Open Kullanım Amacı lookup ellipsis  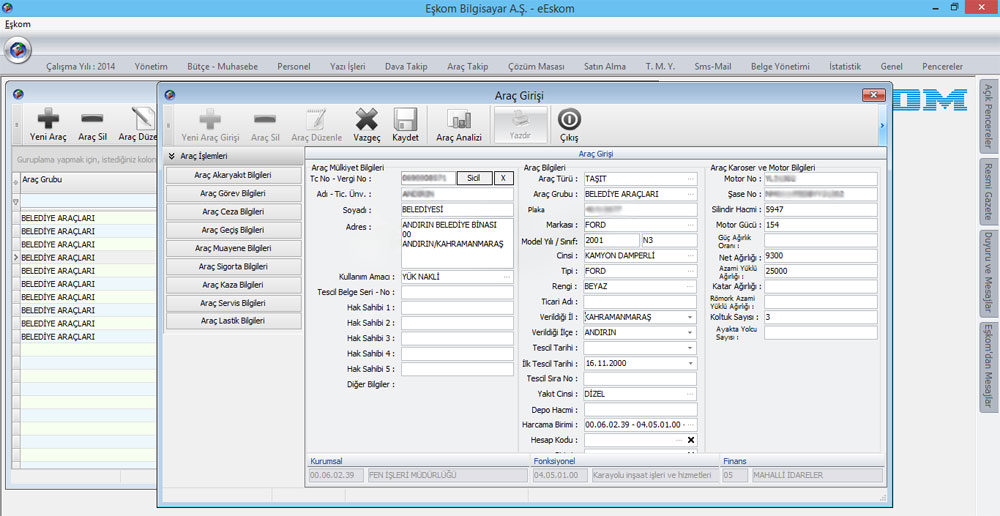point(507,277)
